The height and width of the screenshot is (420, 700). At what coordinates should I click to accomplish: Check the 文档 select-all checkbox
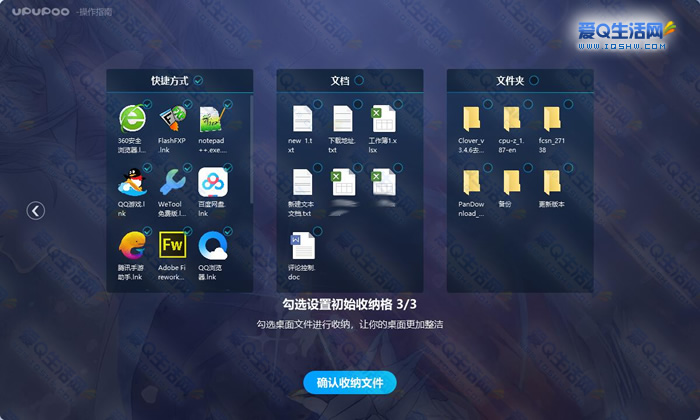[x=359, y=80]
